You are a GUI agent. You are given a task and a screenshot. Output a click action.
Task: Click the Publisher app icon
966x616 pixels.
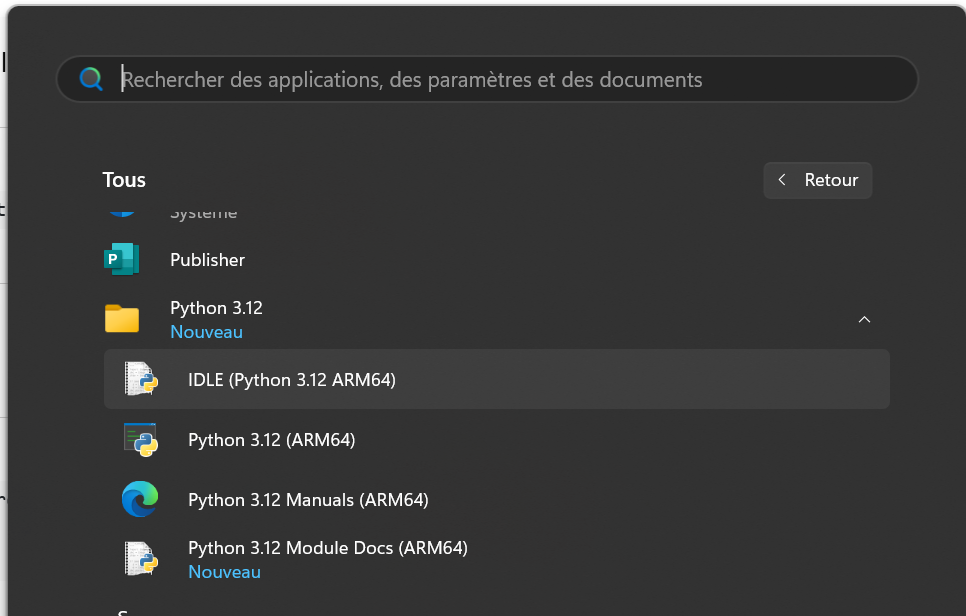[122, 260]
